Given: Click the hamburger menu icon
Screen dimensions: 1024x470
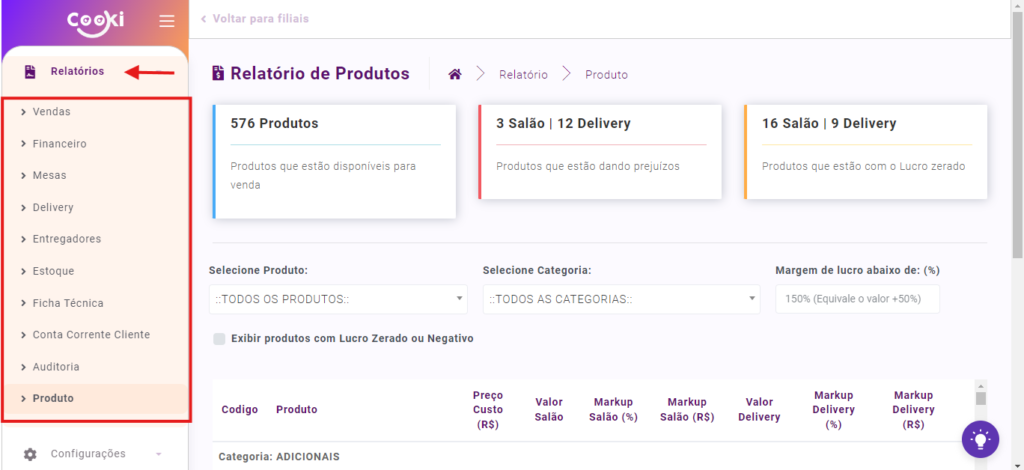Looking at the screenshot, I should tap(166, 21).
